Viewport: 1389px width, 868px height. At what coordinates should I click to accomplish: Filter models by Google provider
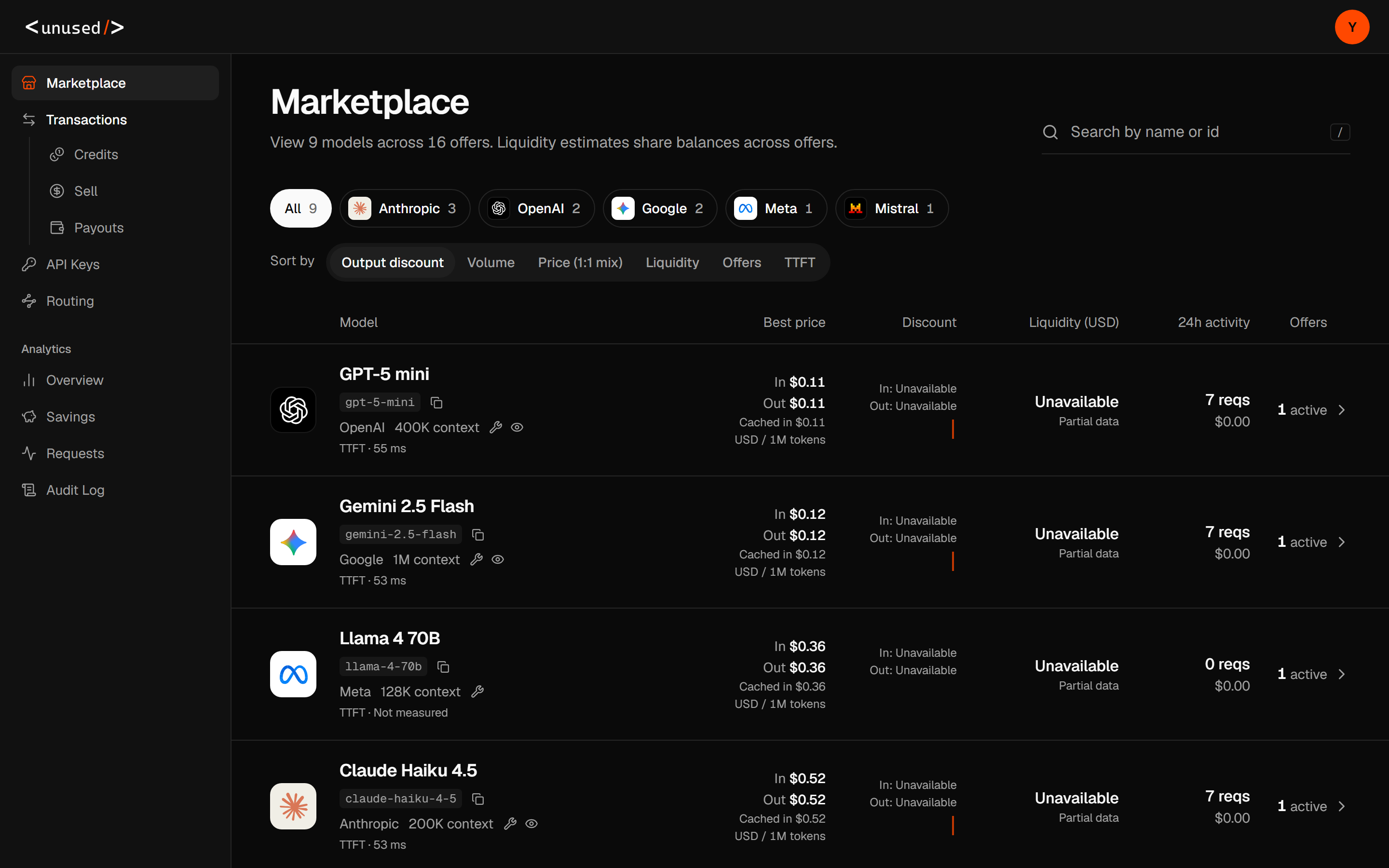point(659,208)
